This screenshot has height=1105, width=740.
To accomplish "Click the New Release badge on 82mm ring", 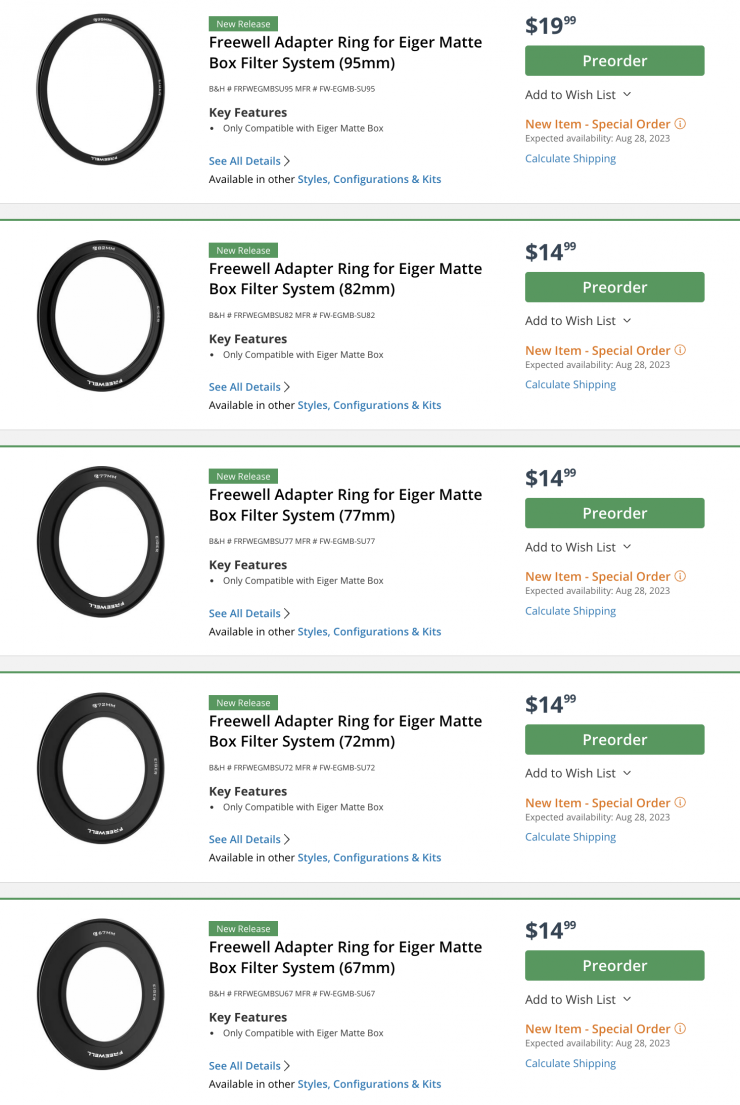I will (243, 250).
